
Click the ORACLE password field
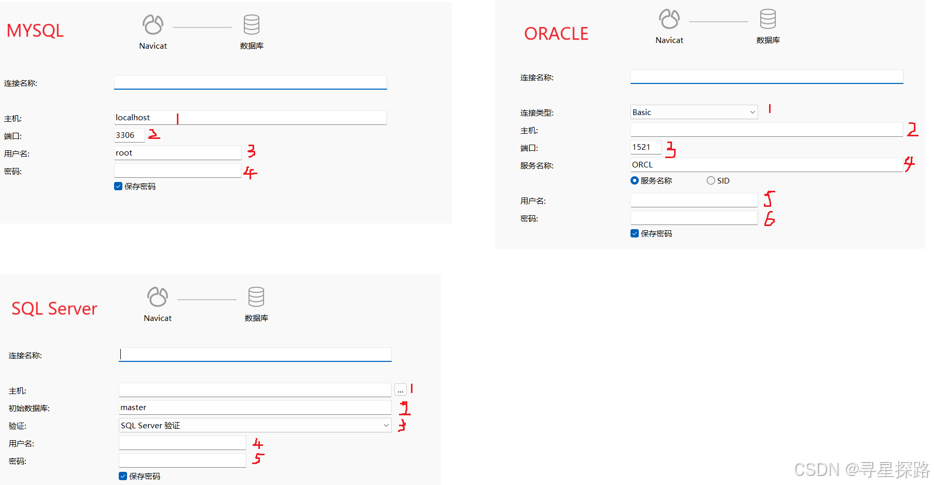694,218
